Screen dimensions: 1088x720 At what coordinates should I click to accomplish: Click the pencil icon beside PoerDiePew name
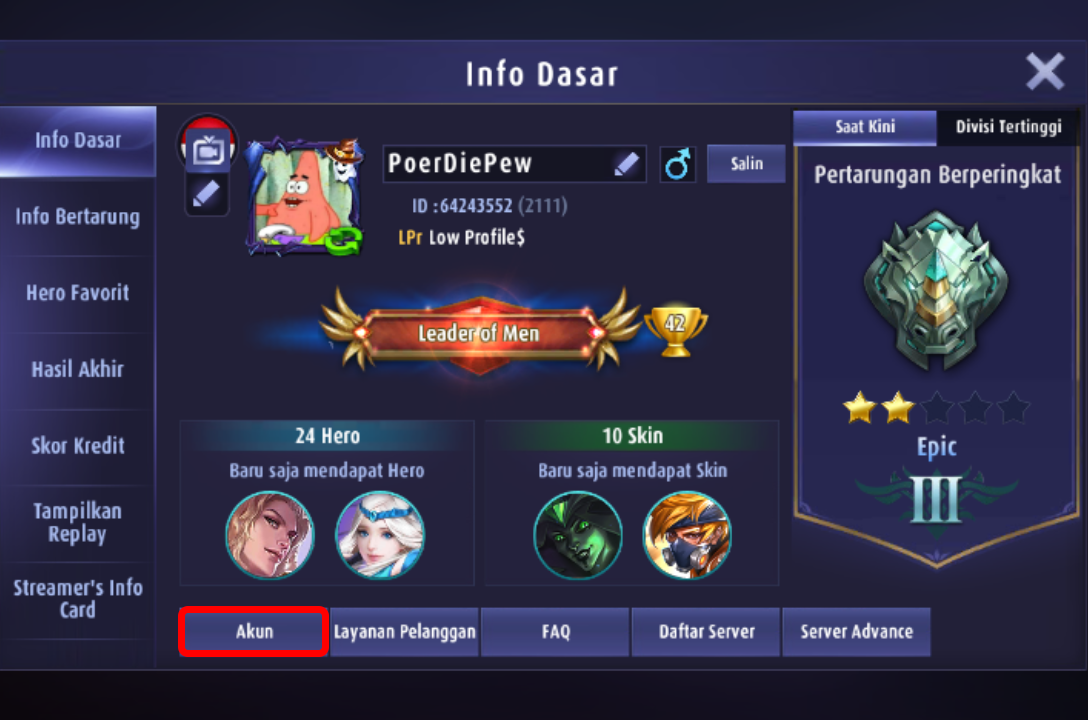[626, 164]
